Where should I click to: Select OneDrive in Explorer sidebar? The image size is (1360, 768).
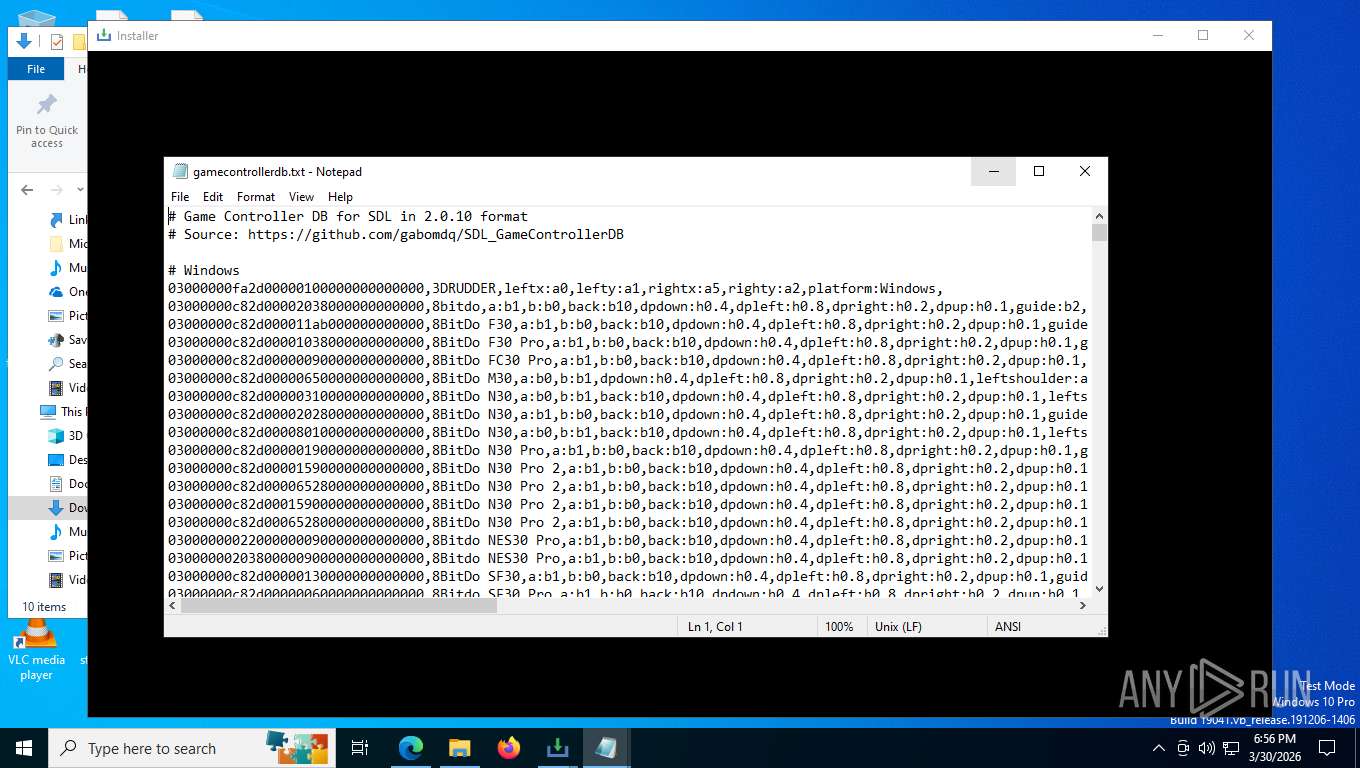[x=68, y=292]
